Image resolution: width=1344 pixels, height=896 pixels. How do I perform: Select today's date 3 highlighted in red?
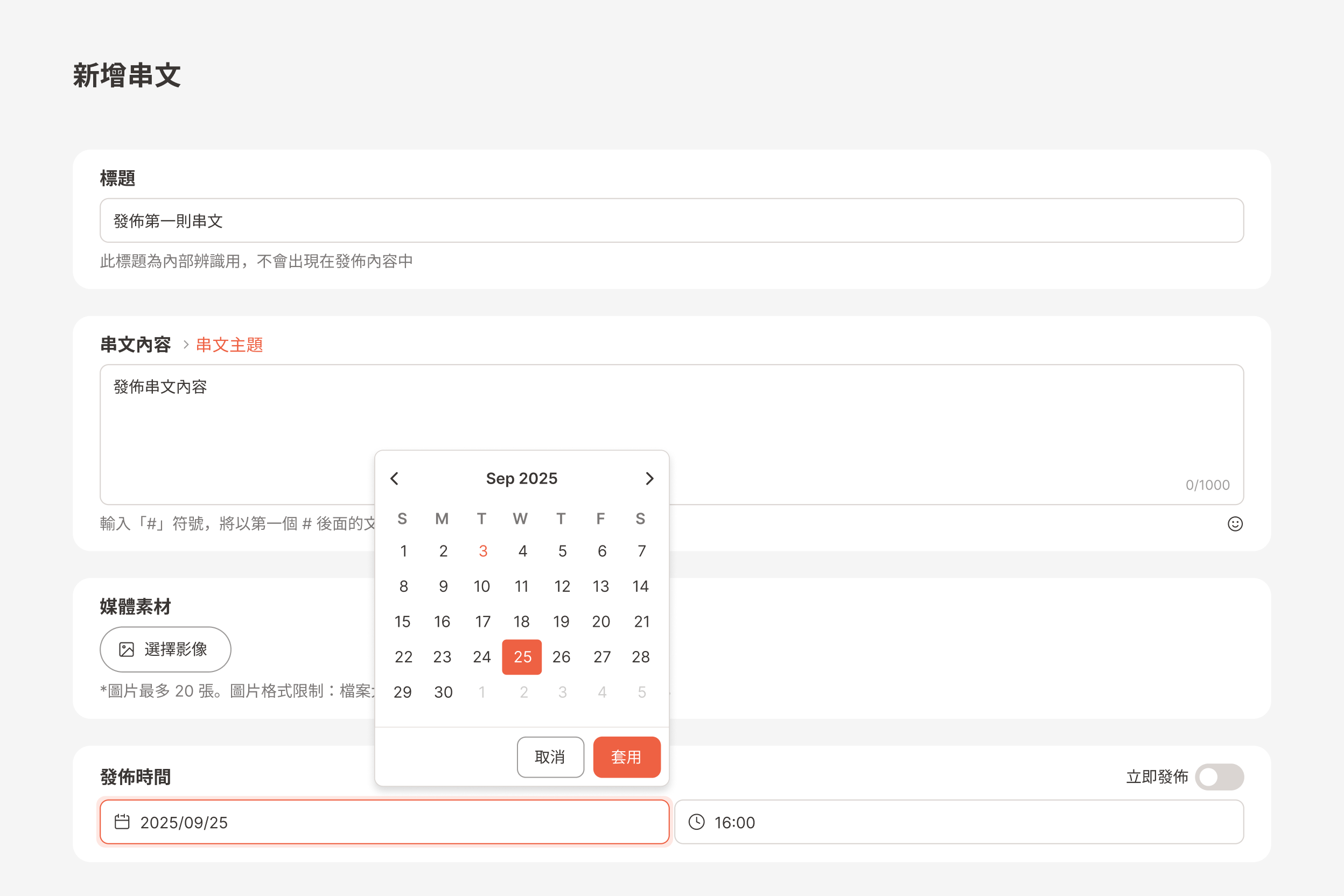pos(483,551)
